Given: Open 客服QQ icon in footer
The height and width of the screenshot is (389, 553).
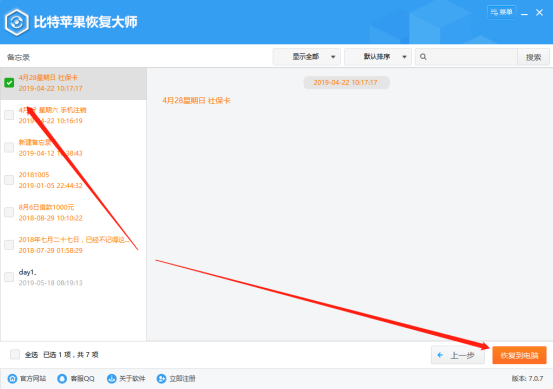Looking at the screenshot, I should [x=62, y=378].
